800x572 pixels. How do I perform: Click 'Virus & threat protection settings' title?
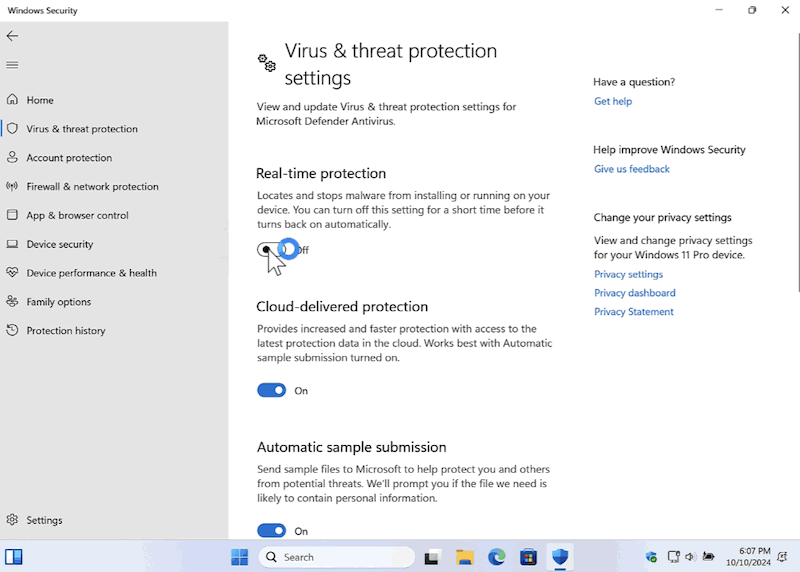(x=391, y=64)
